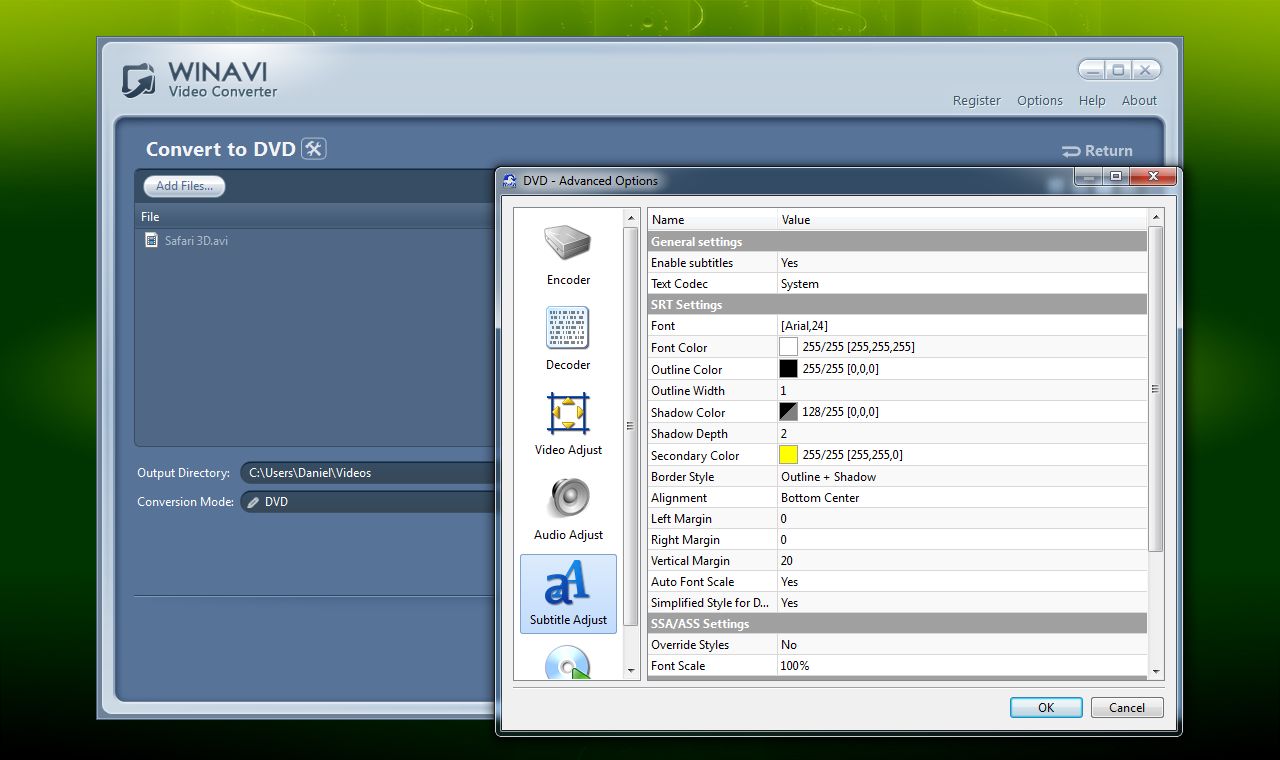The width and height of the screenshot is (1280, 760).
Task: Open the Text Codec value dropdown
Action: (962, 284)
